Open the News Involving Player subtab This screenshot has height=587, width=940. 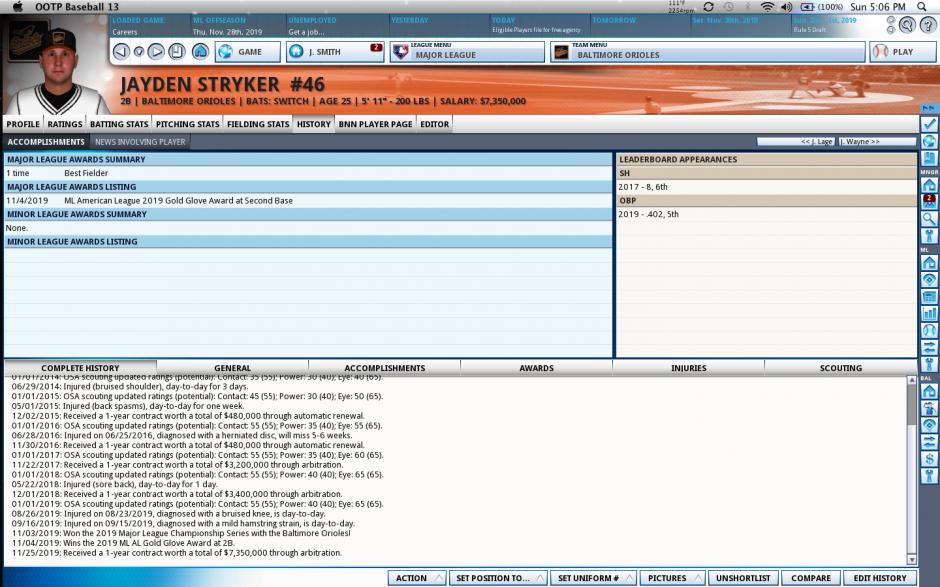pyautogui.click(x=140, y=142)
